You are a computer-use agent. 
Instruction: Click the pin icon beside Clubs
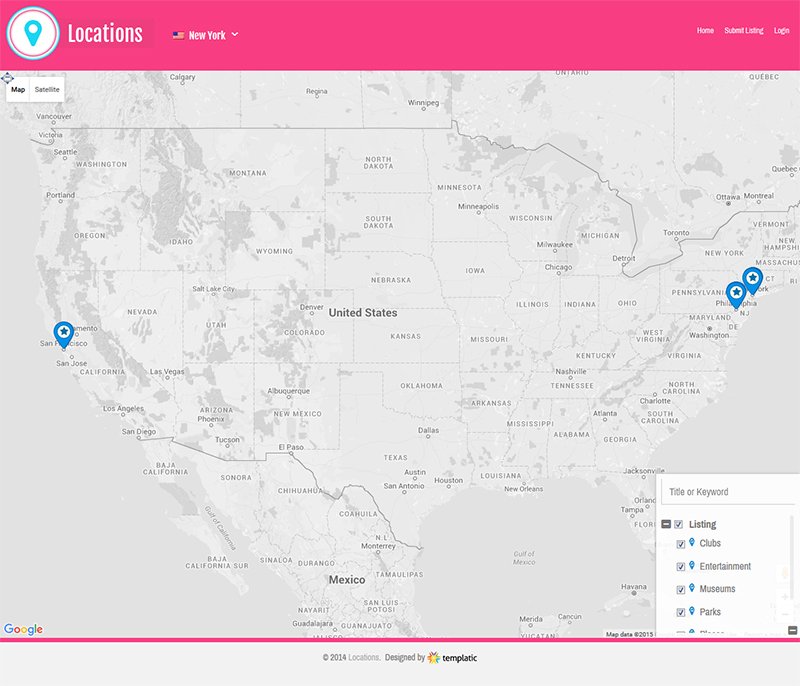pos(692,542)
